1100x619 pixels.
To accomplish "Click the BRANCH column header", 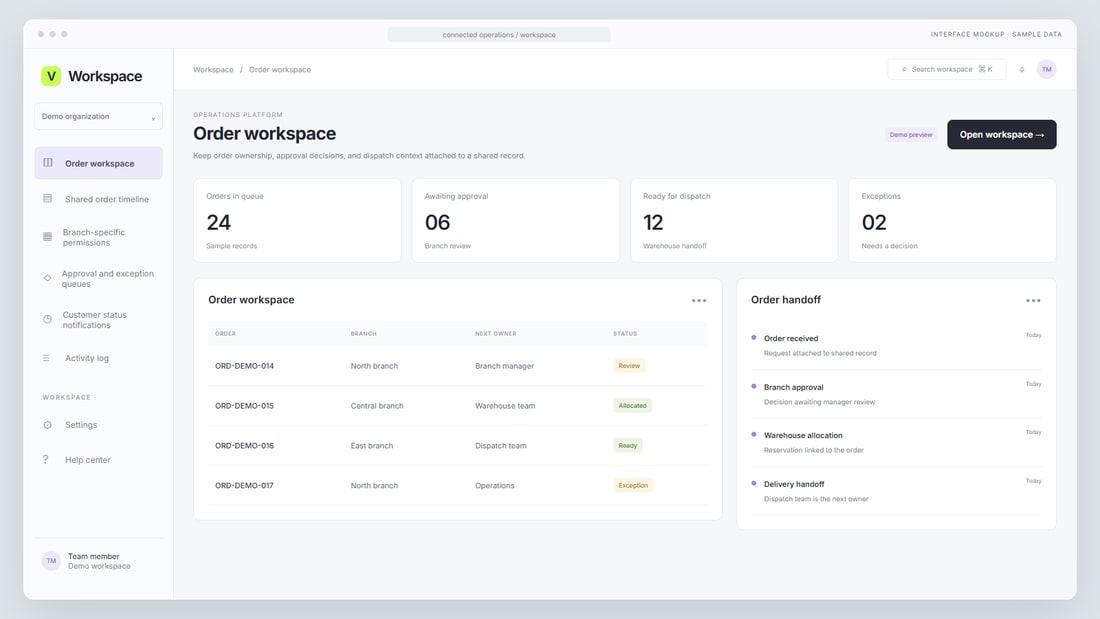I will (x=363, y=333).
